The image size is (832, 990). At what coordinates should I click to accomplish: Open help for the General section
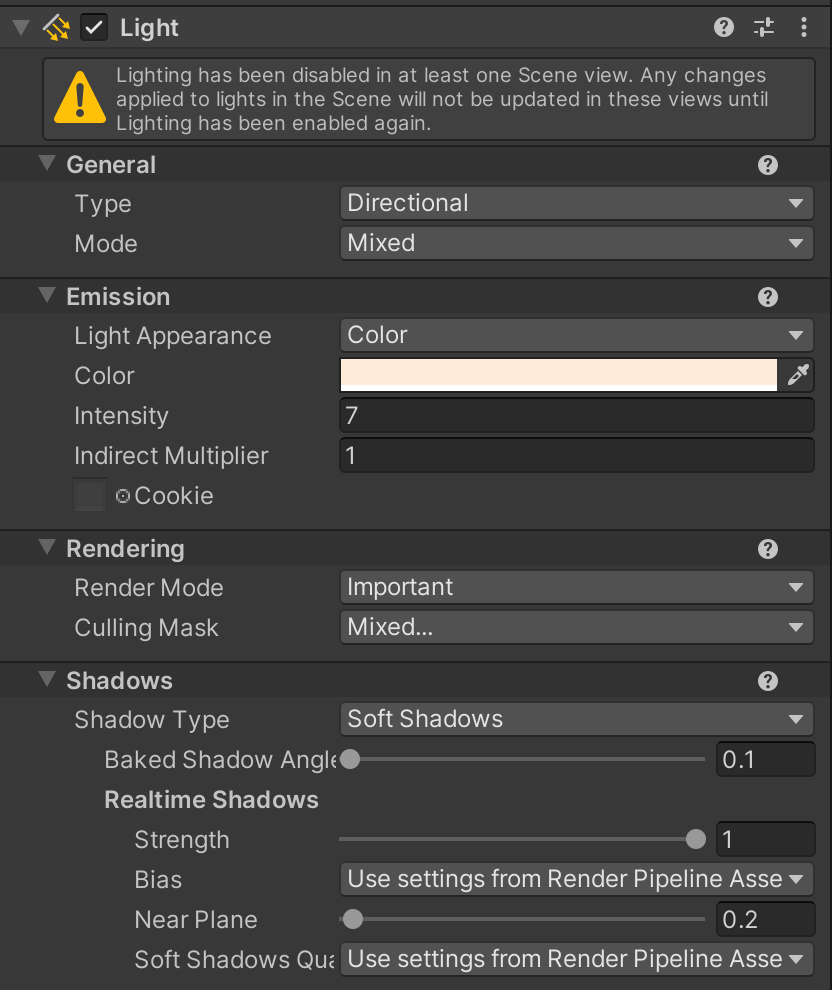[767, 164]
